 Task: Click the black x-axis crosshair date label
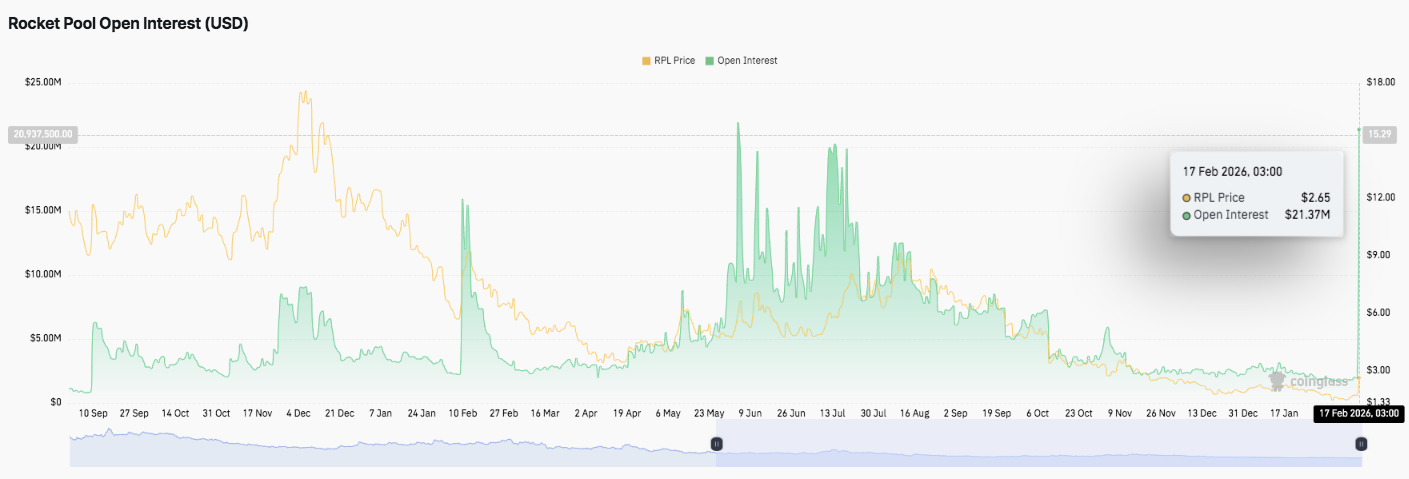click(1357, 413)
